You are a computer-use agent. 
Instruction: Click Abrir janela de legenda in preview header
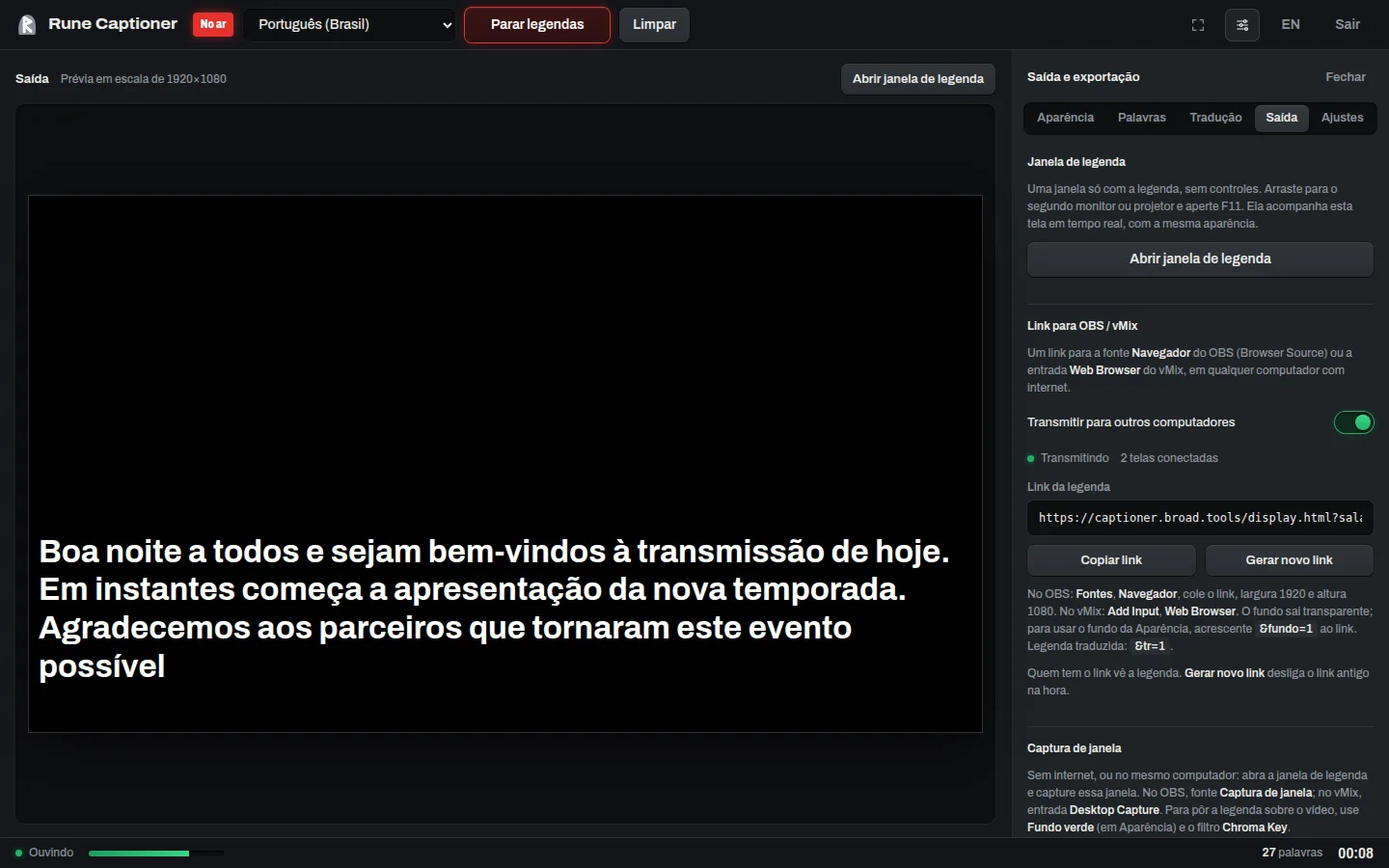(x=918, y=79)
